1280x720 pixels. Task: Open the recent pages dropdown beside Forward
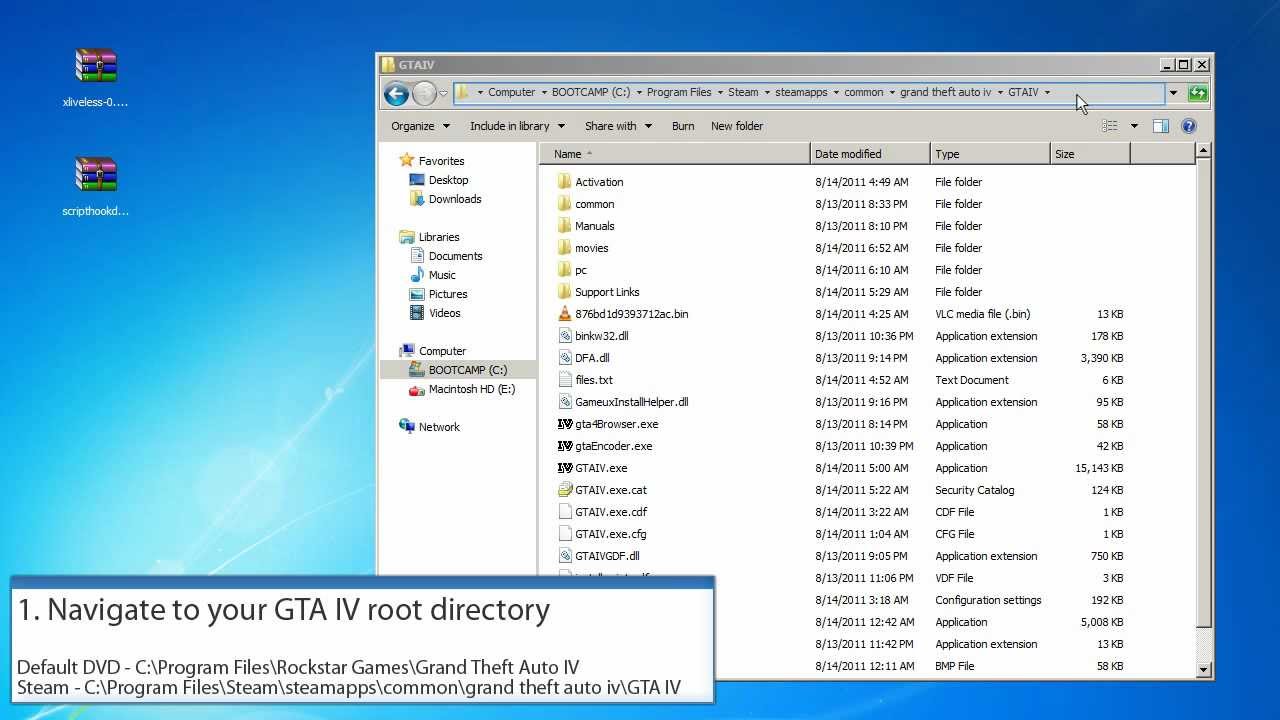[444, 94]
